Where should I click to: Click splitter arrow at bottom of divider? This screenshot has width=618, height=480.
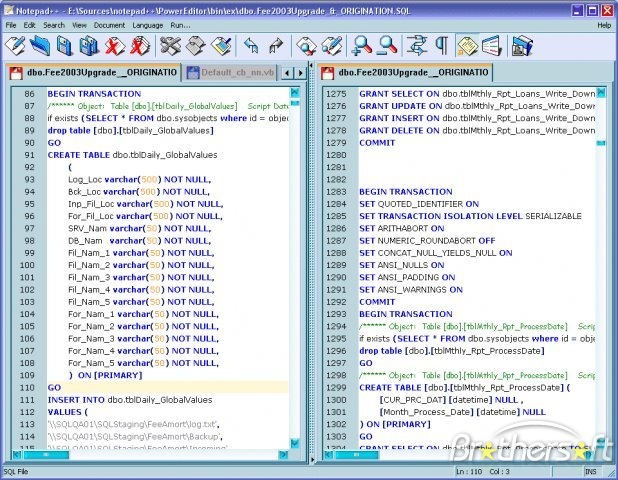point(311,460)
